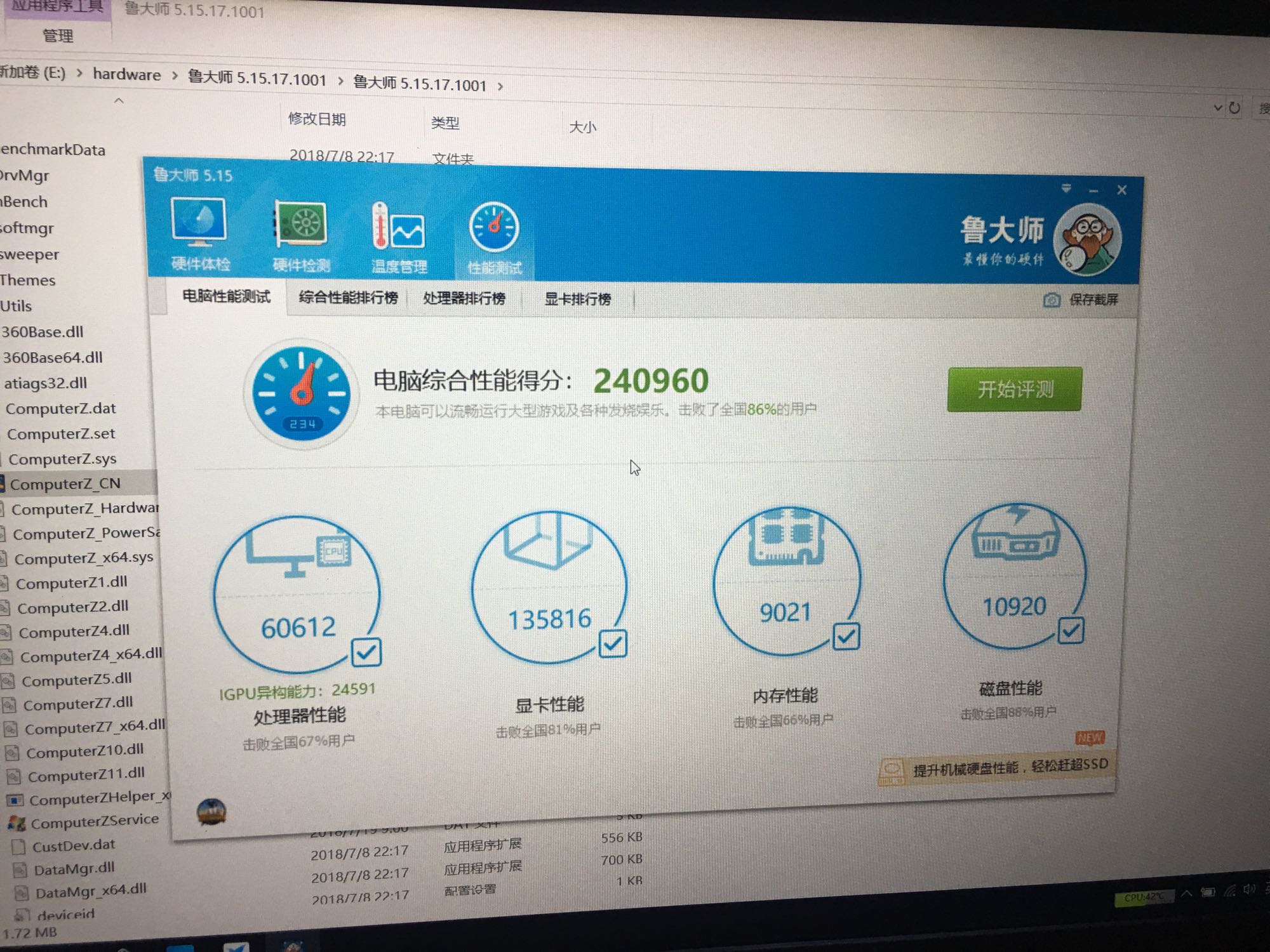The height and width of the screenshot is (952, 1270).
Task: Click the 提升机械硬盘性能 promotion banner link
Action: coord(1010,767)
